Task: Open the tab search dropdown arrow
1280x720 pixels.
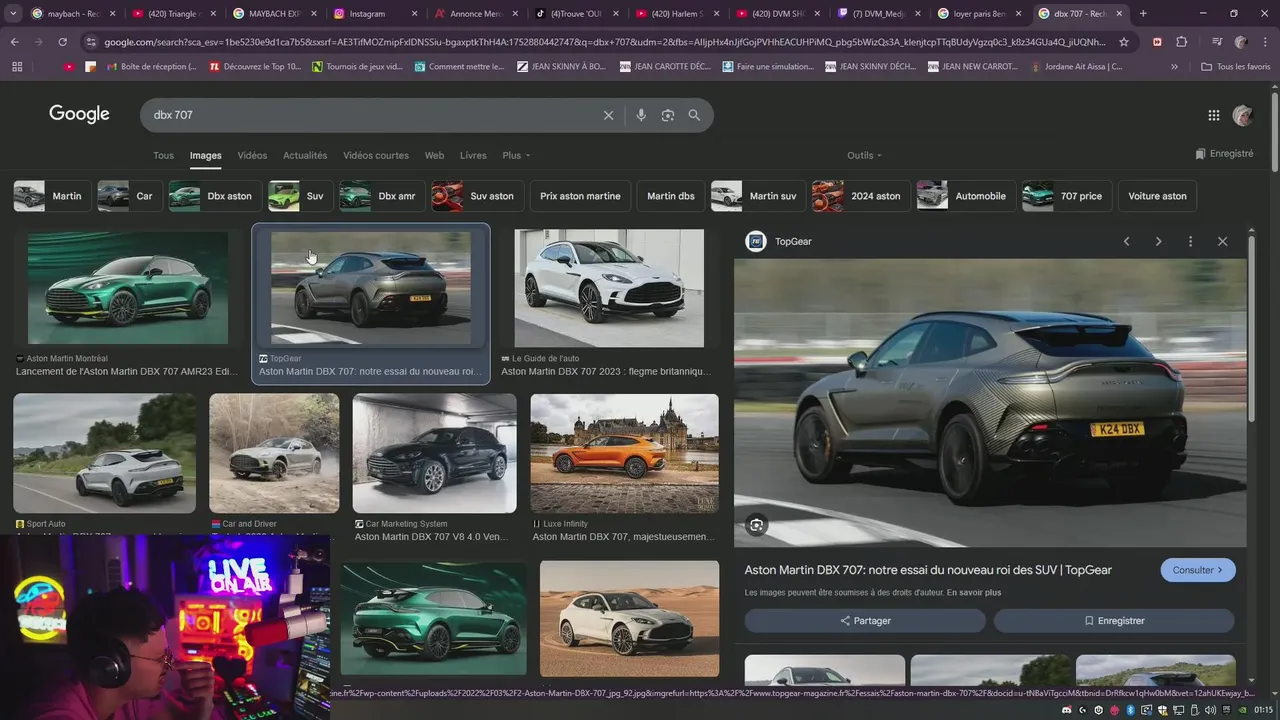Action: (x=12, y=14)
